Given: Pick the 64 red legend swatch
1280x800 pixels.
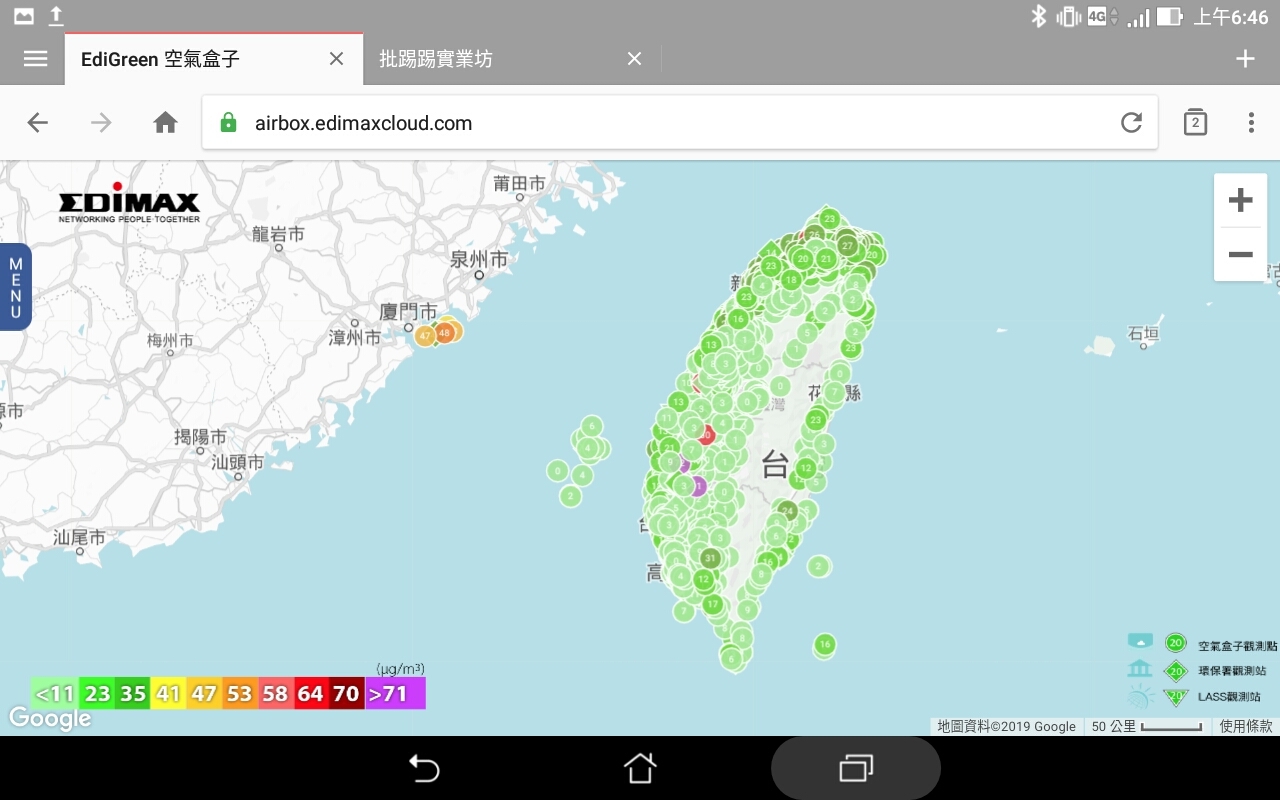Looking at the screenshot, I should pyautogui.click(x=311, y=693).
